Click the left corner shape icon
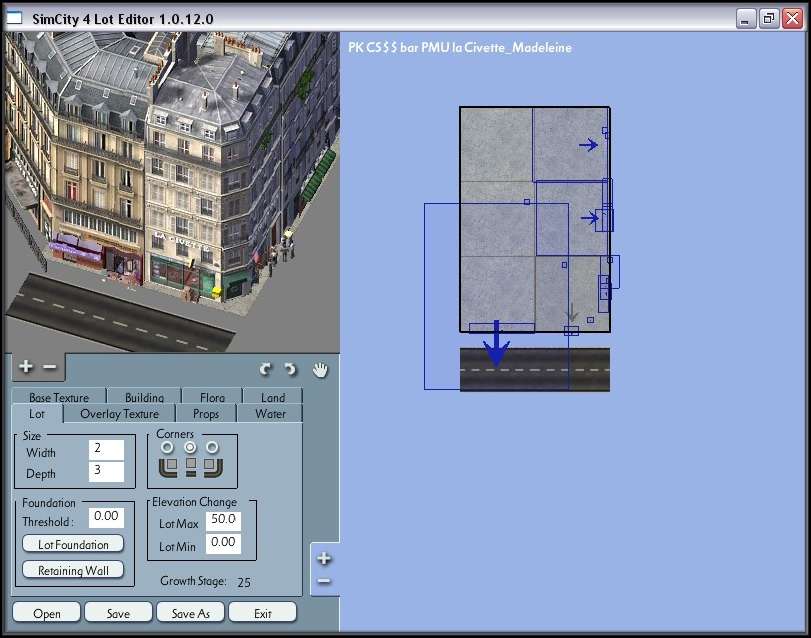The height and width of the screenshot is (638, 811). 168,466
